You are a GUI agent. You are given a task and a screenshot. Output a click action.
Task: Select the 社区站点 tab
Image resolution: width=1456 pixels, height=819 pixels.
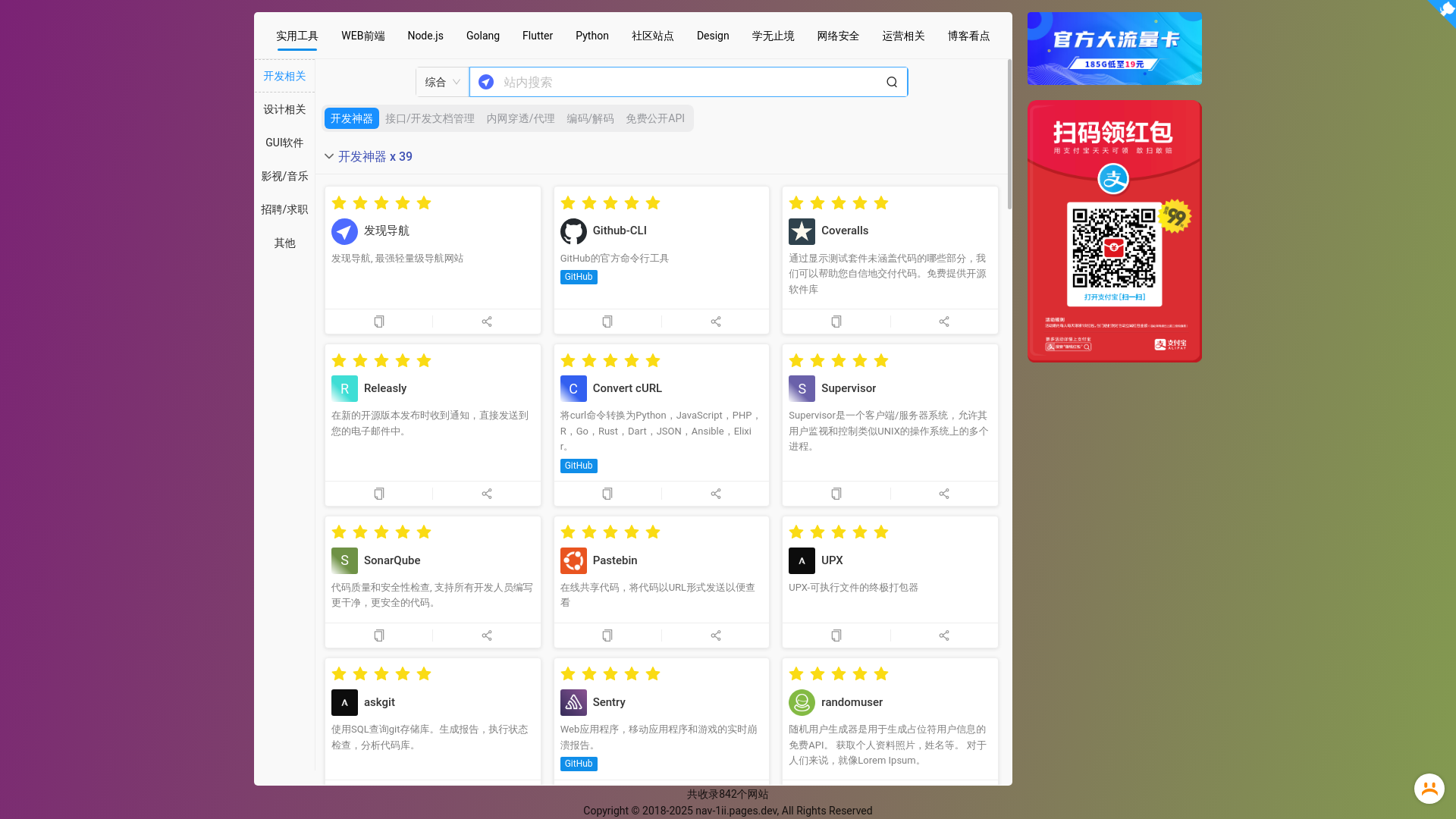point(653,36)
